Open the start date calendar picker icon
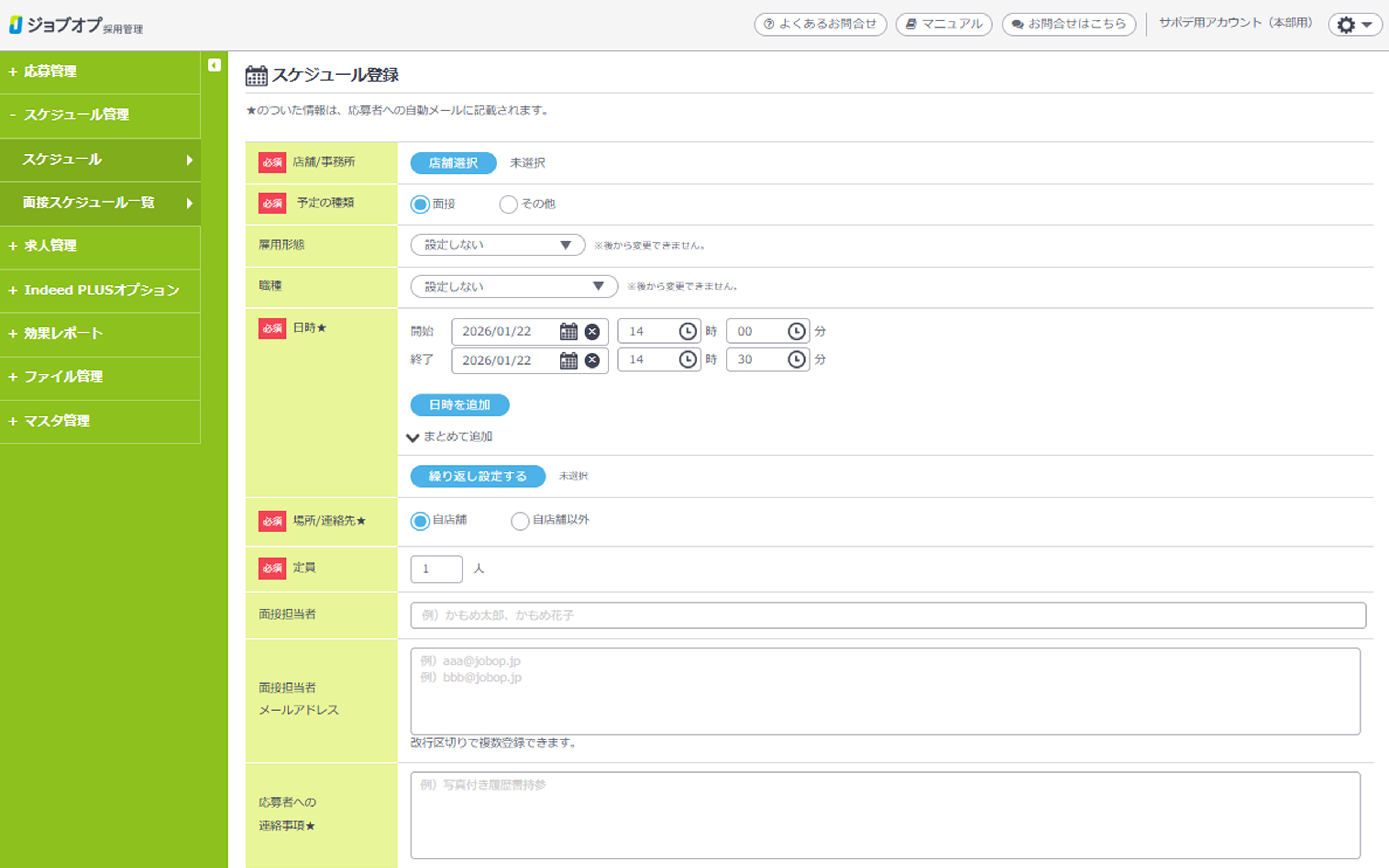 click(568, 331)
